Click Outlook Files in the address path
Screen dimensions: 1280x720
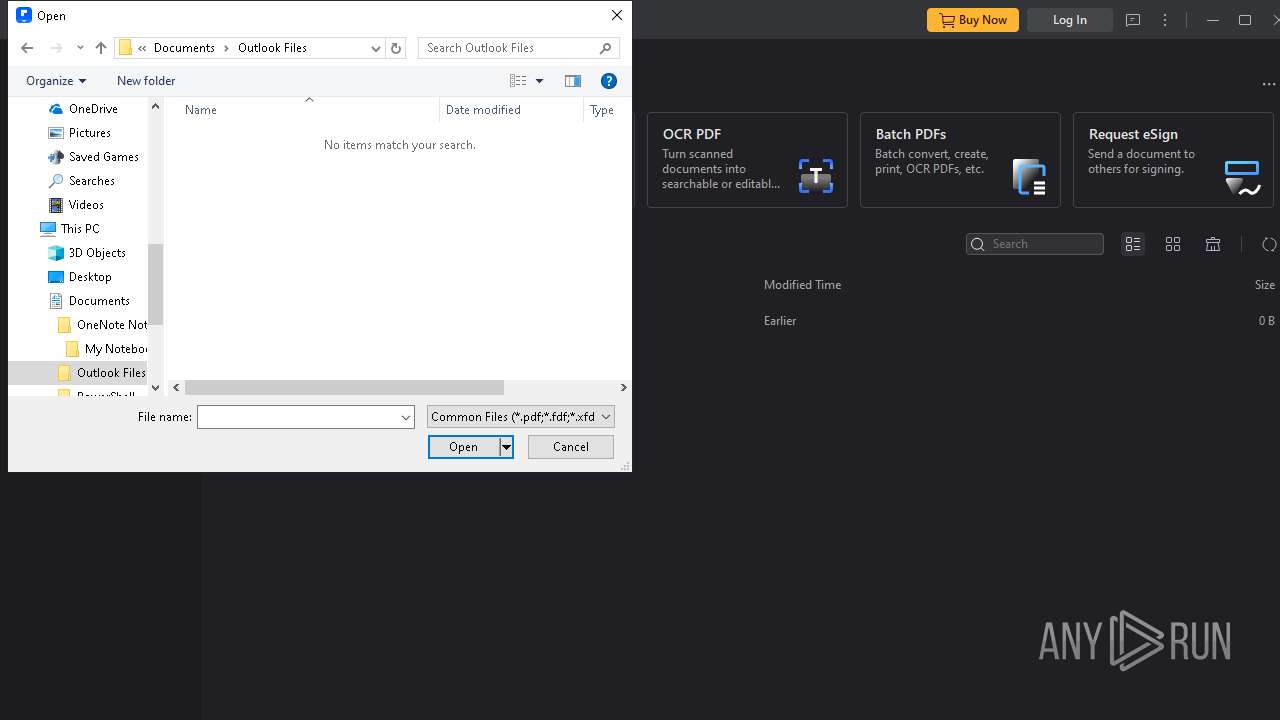click(272, 48)
